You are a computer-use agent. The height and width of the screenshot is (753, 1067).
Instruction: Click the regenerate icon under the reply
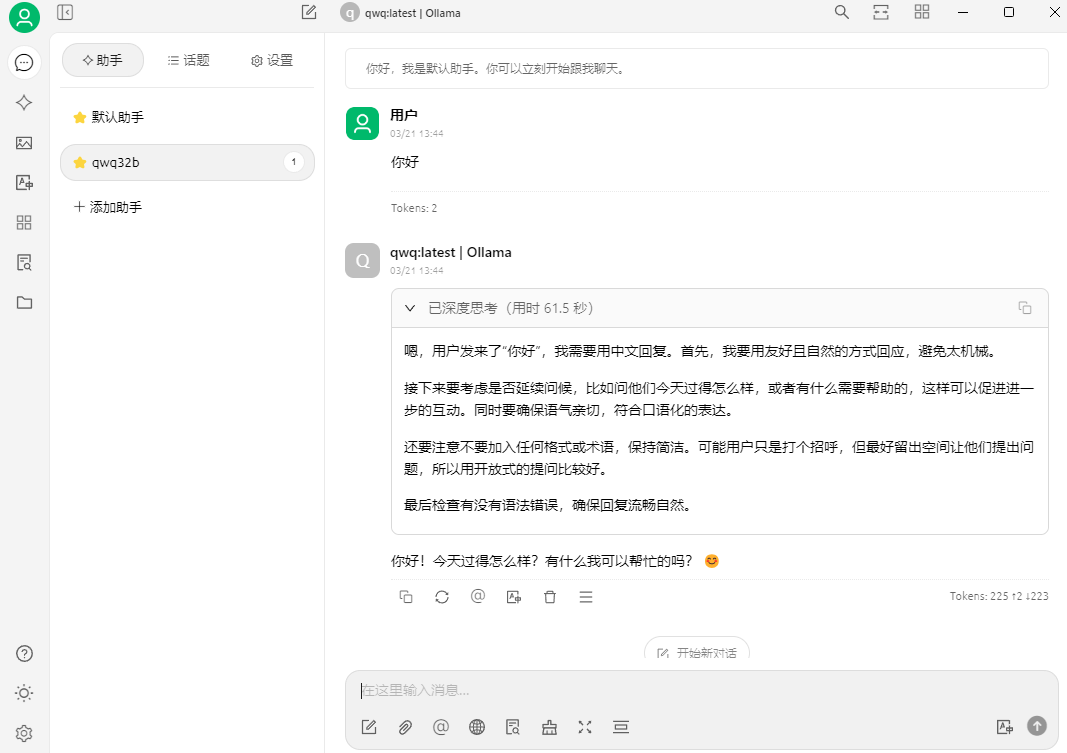[442, 597]
